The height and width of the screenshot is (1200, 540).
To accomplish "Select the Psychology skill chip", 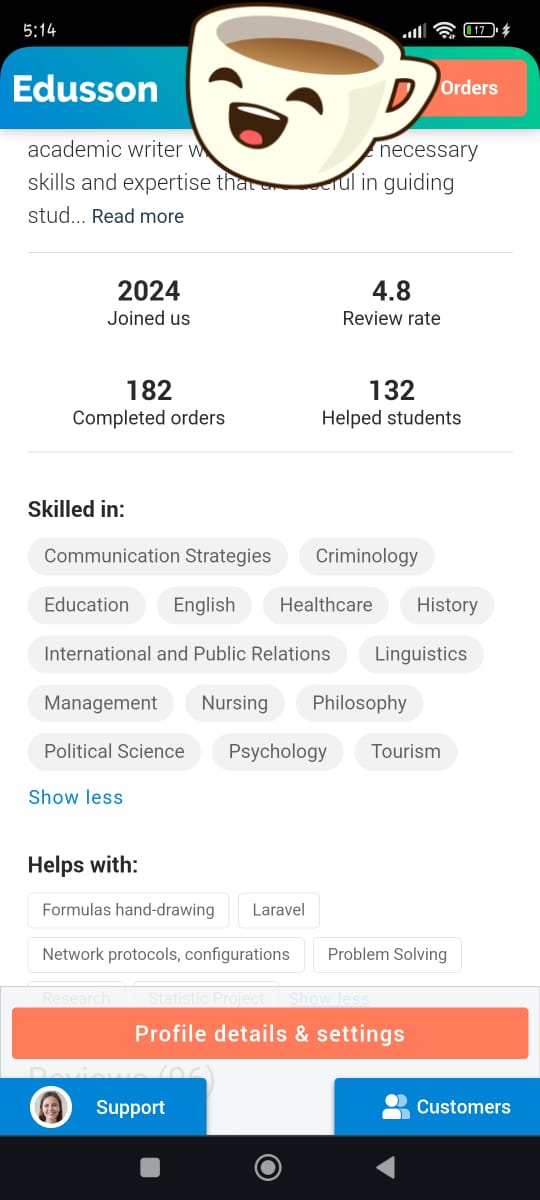I will [278, 752].
